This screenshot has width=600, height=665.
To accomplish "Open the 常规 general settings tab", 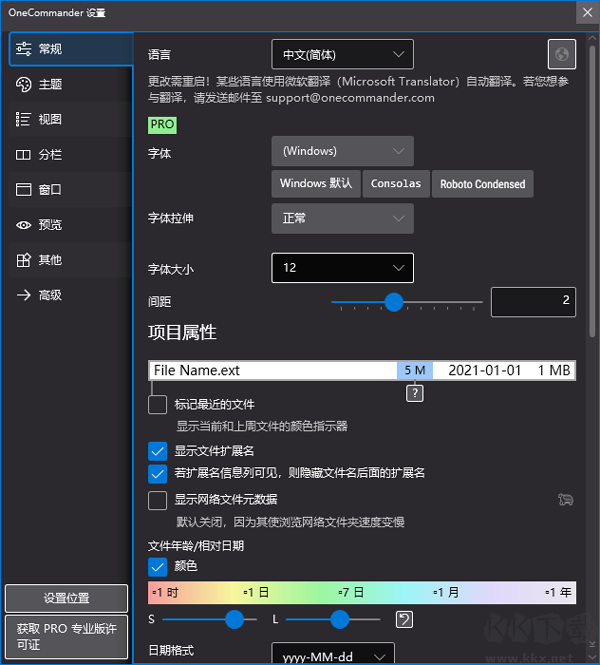I will (71, 49).
